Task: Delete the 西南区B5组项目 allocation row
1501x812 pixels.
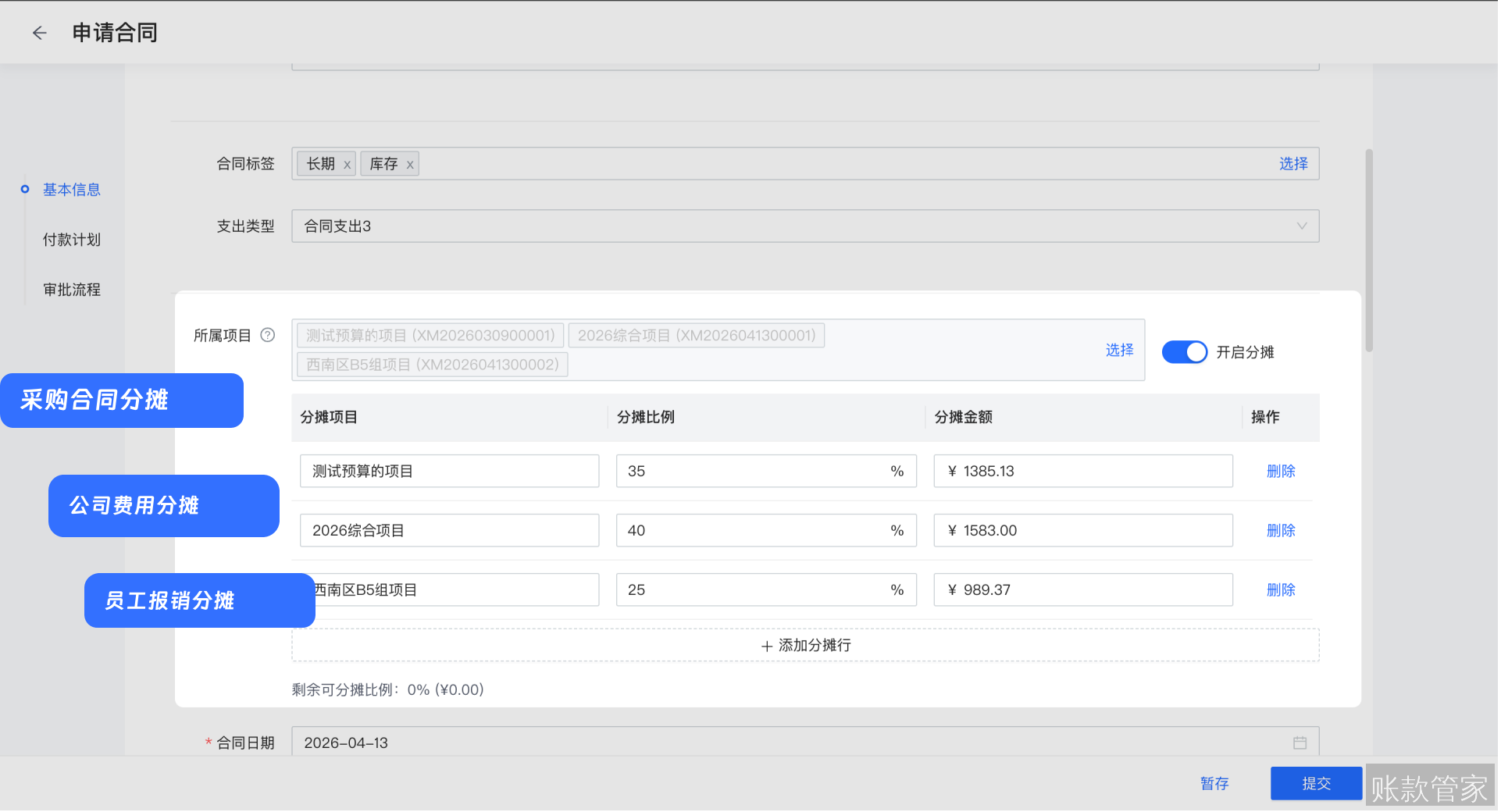Action: point(1280,589)
